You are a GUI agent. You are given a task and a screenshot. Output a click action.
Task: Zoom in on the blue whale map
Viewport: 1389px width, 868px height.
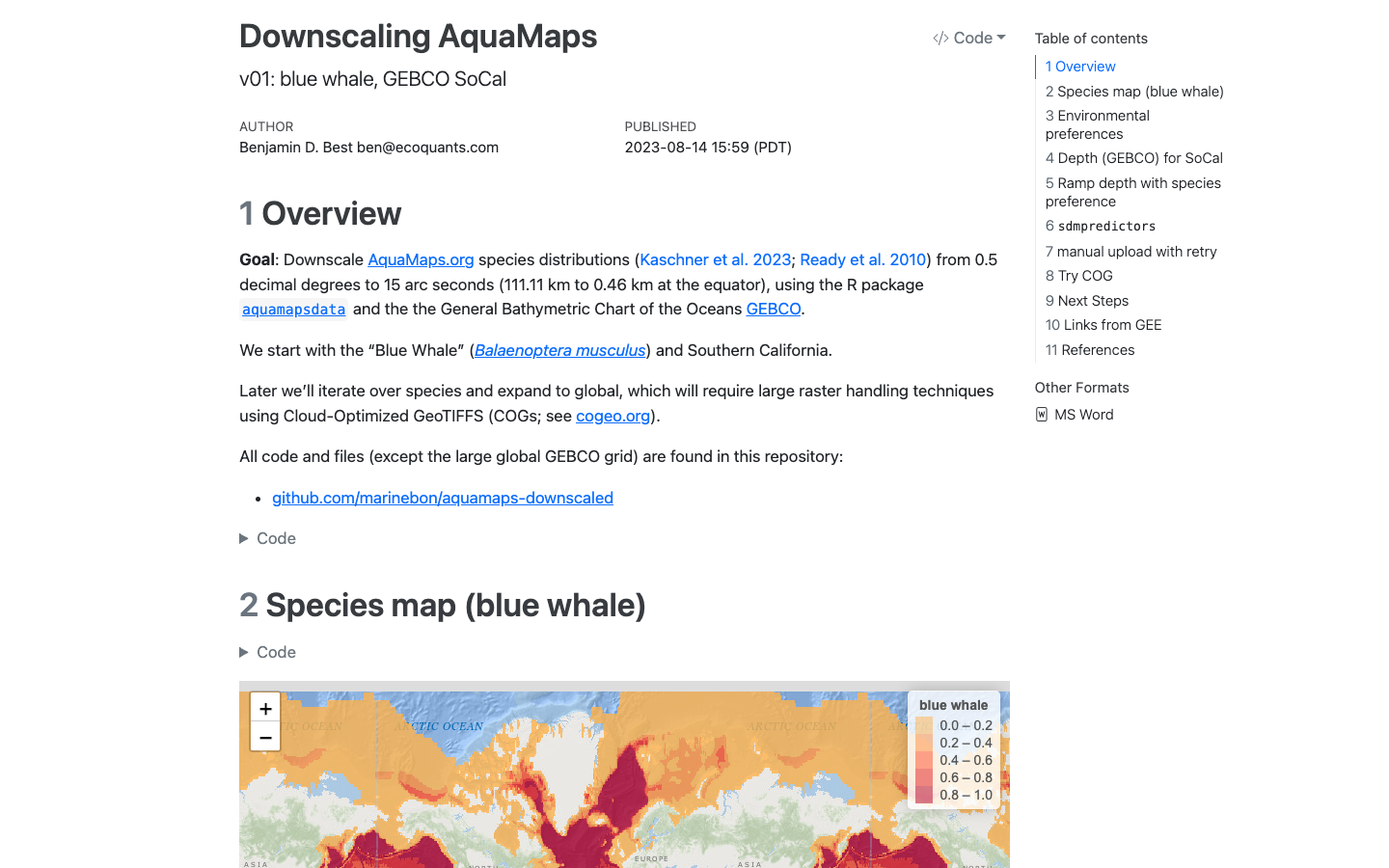pyautogui.click(x=265, y=708)
